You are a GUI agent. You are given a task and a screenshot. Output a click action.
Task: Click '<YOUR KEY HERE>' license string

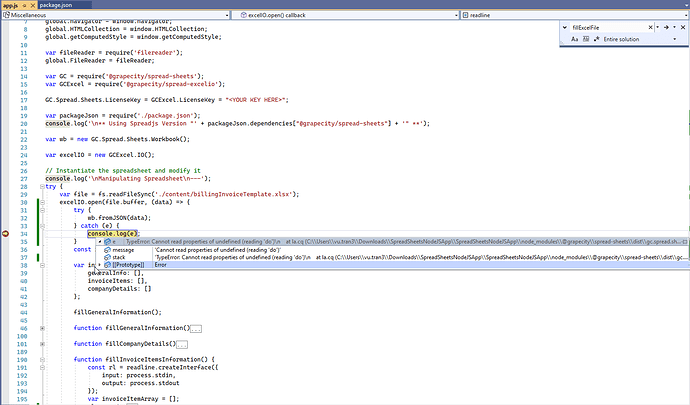point(255,100)
